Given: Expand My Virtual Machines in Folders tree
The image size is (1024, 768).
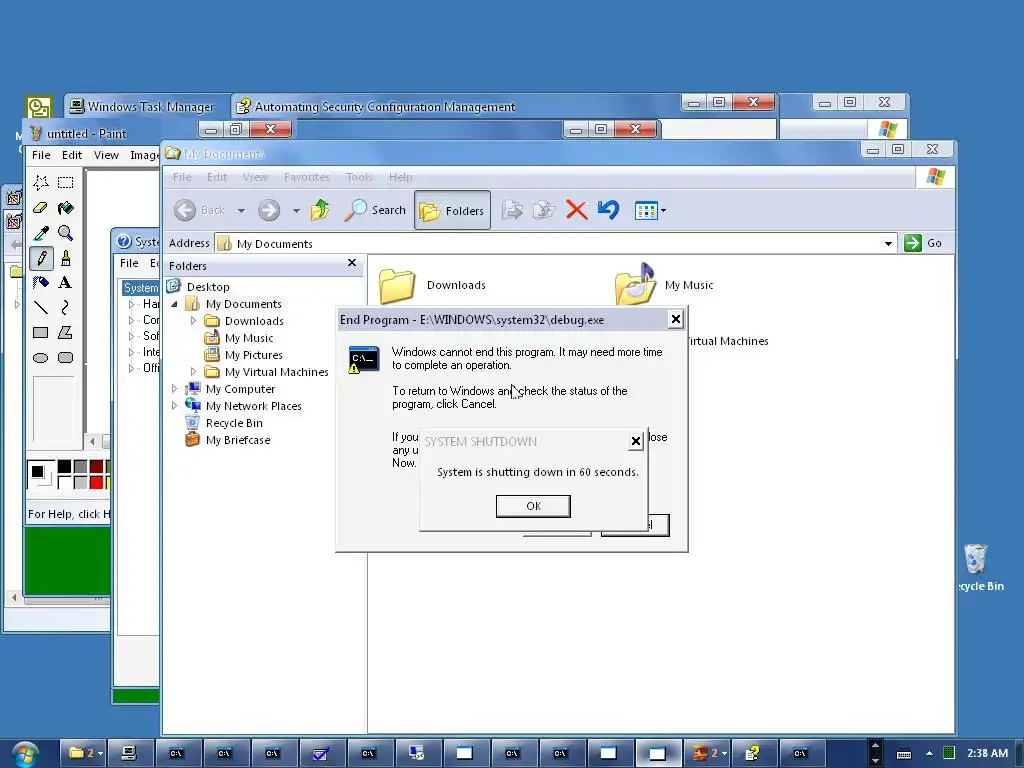Looking at the screenshot, I should pyautogui.click(x=193, y=372).
